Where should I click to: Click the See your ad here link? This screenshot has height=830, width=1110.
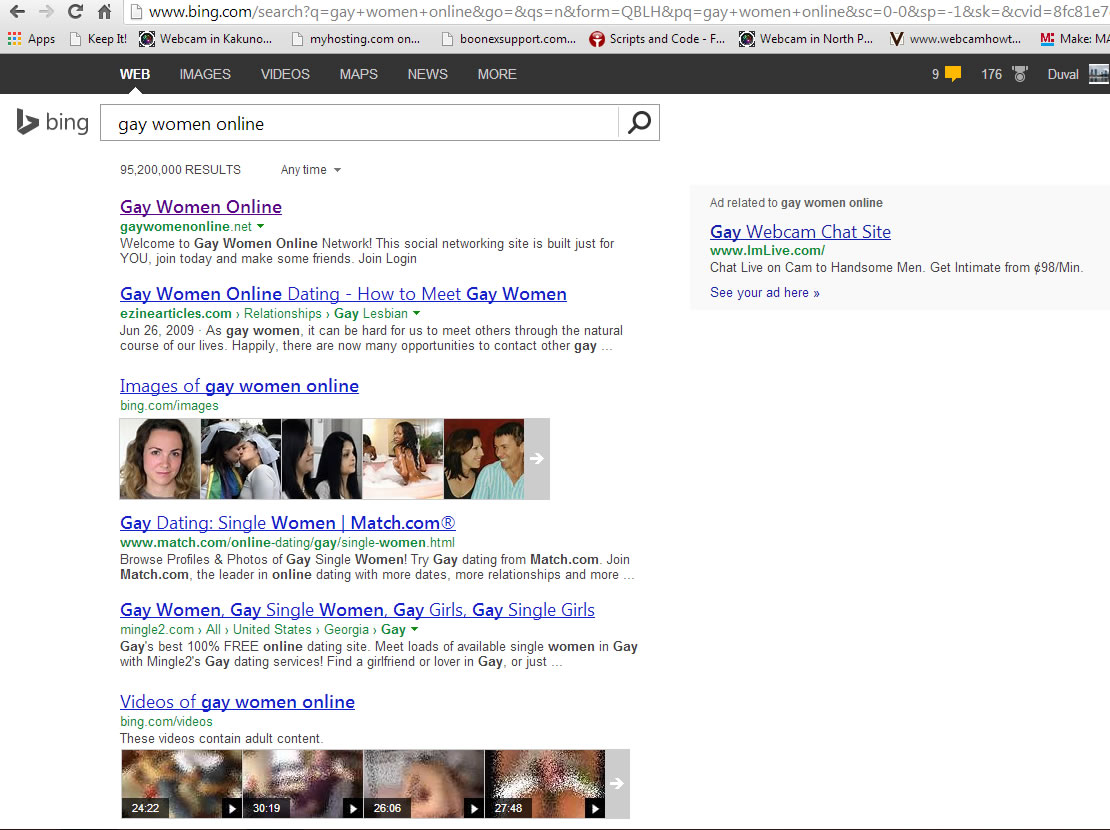coord(764,293)
